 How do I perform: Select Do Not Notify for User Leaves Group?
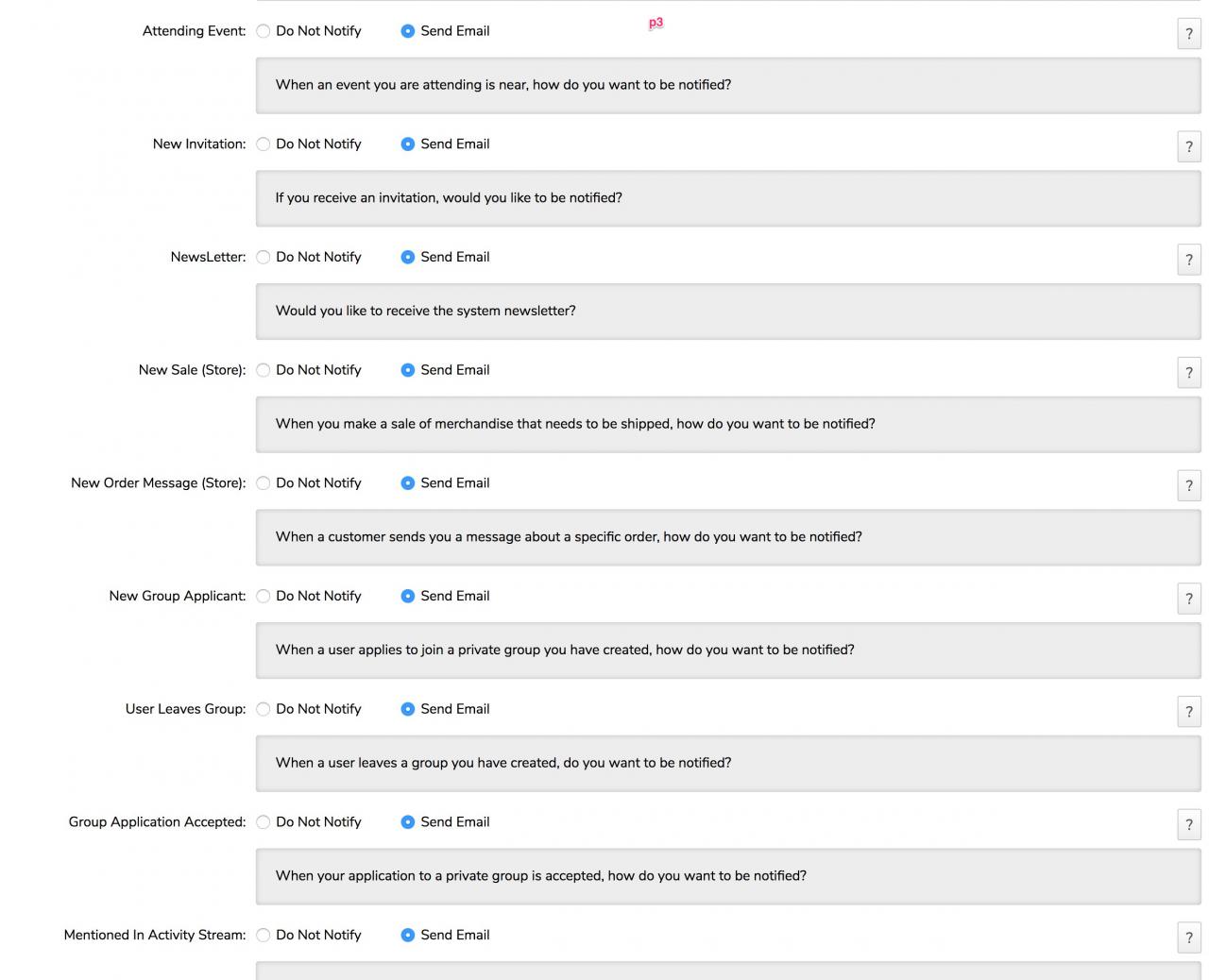pyautogui.click(x=264, y=709)
